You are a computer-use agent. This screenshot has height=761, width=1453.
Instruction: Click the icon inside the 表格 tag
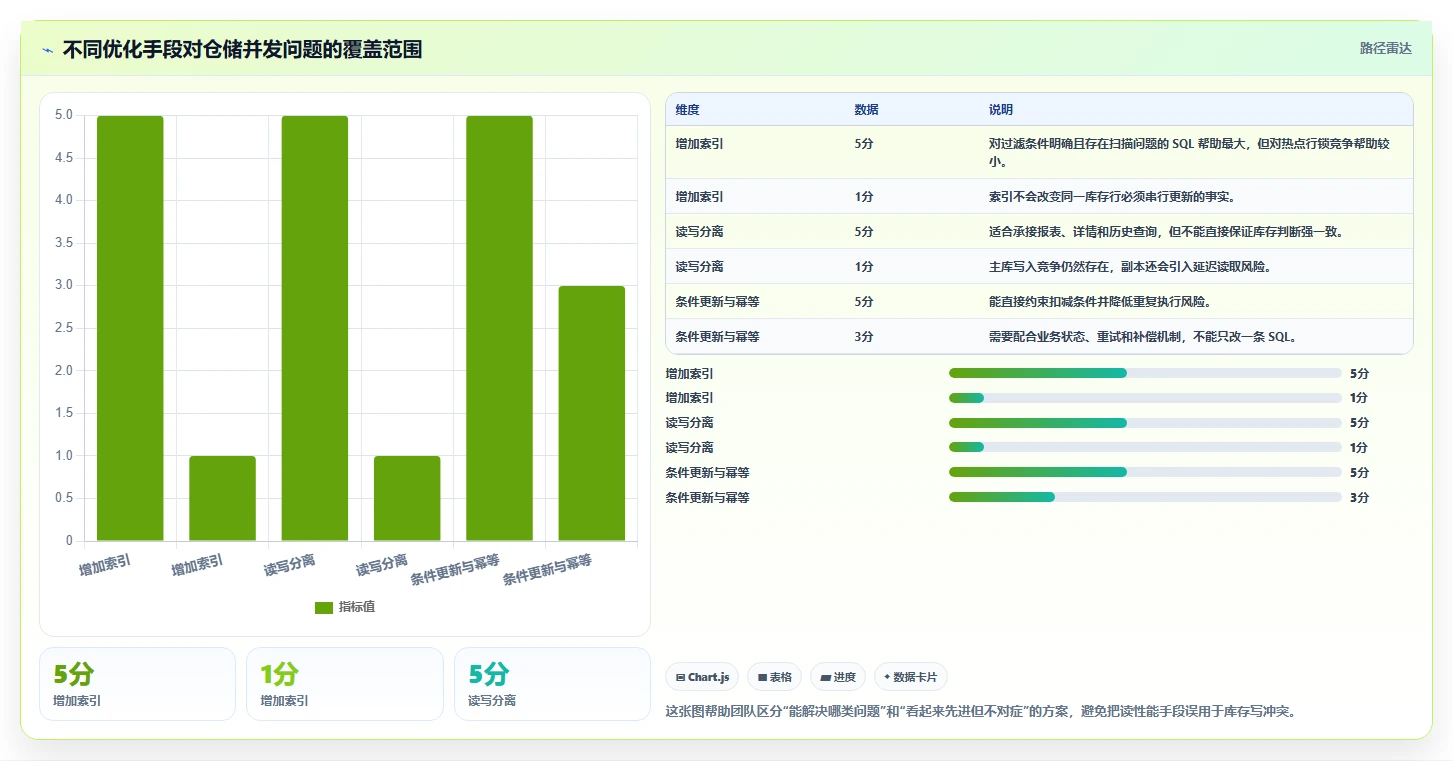coord(762,678)
